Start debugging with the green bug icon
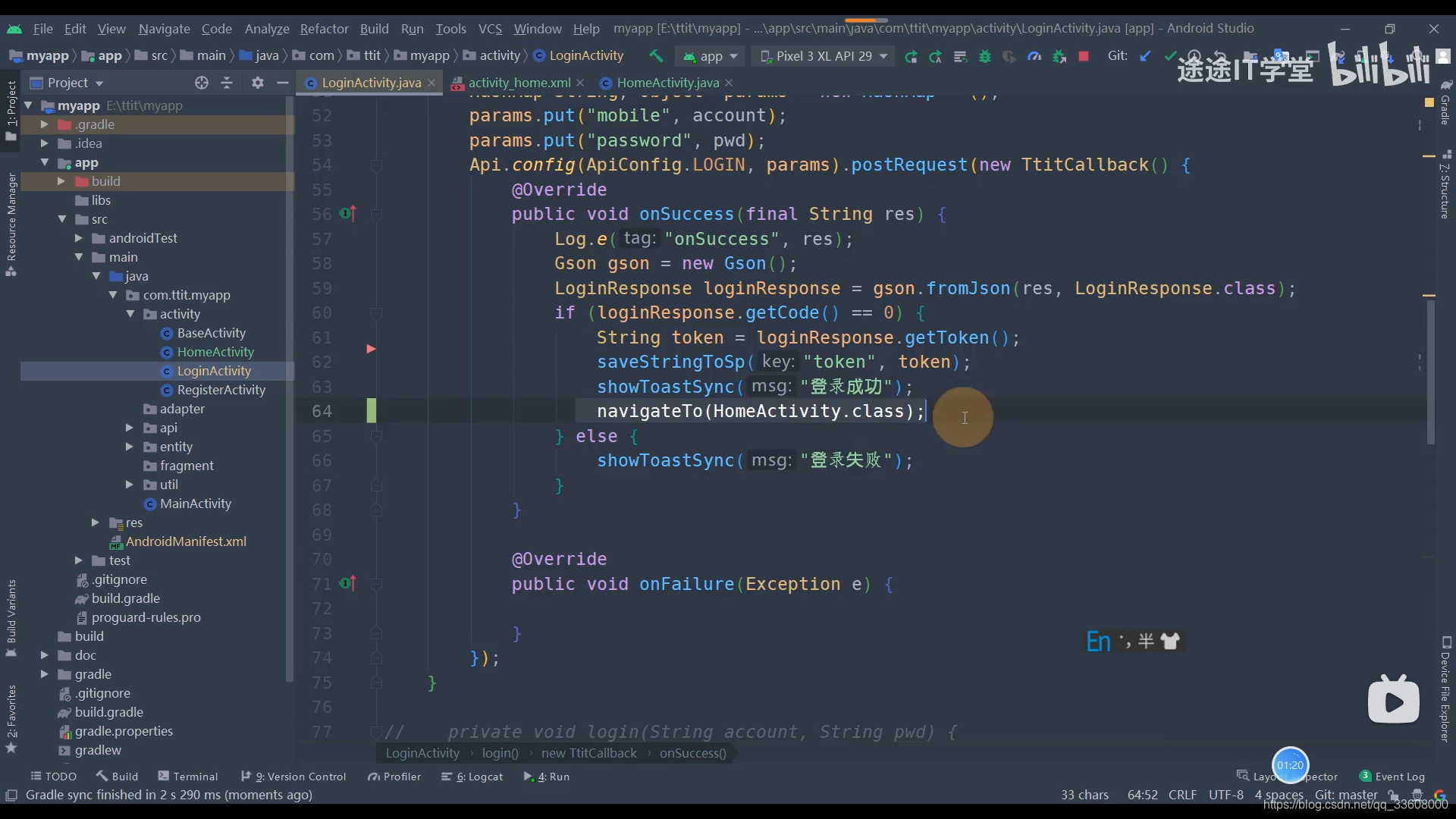1456x819 pixels. click(x=985, y=56)
